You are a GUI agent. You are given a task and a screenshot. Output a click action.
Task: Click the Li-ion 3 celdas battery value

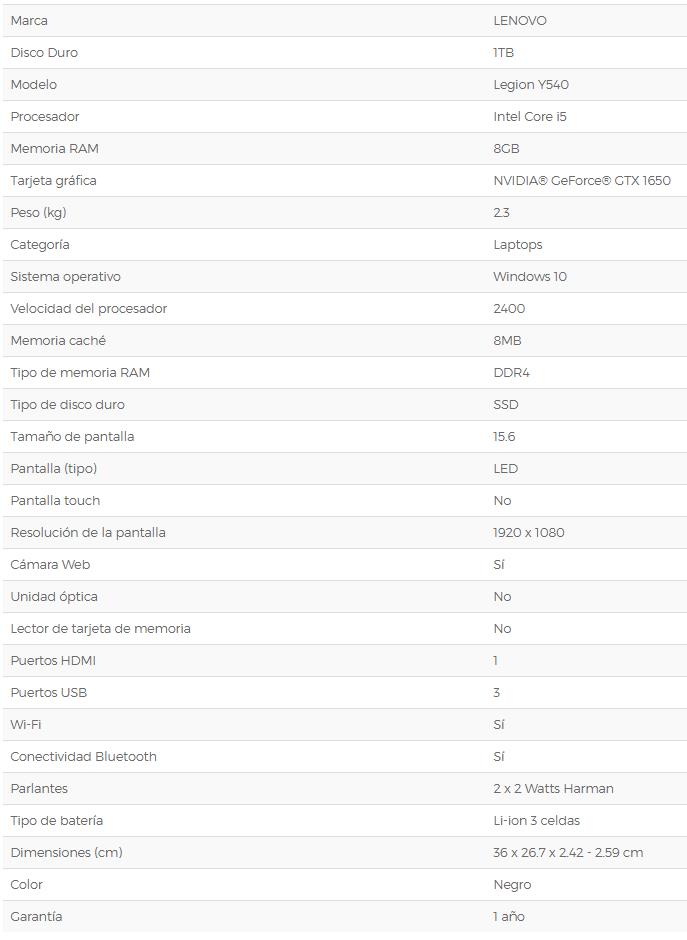[536, 820]
